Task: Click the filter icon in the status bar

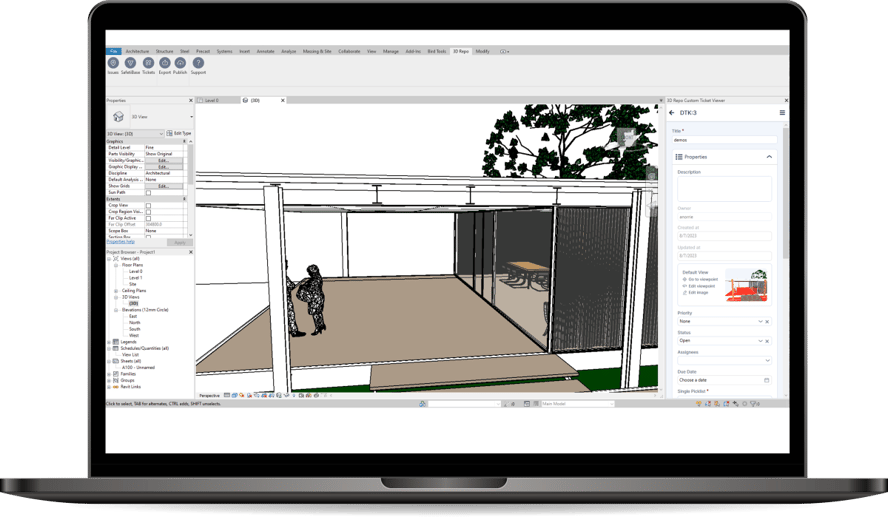Action: point(754,404)
